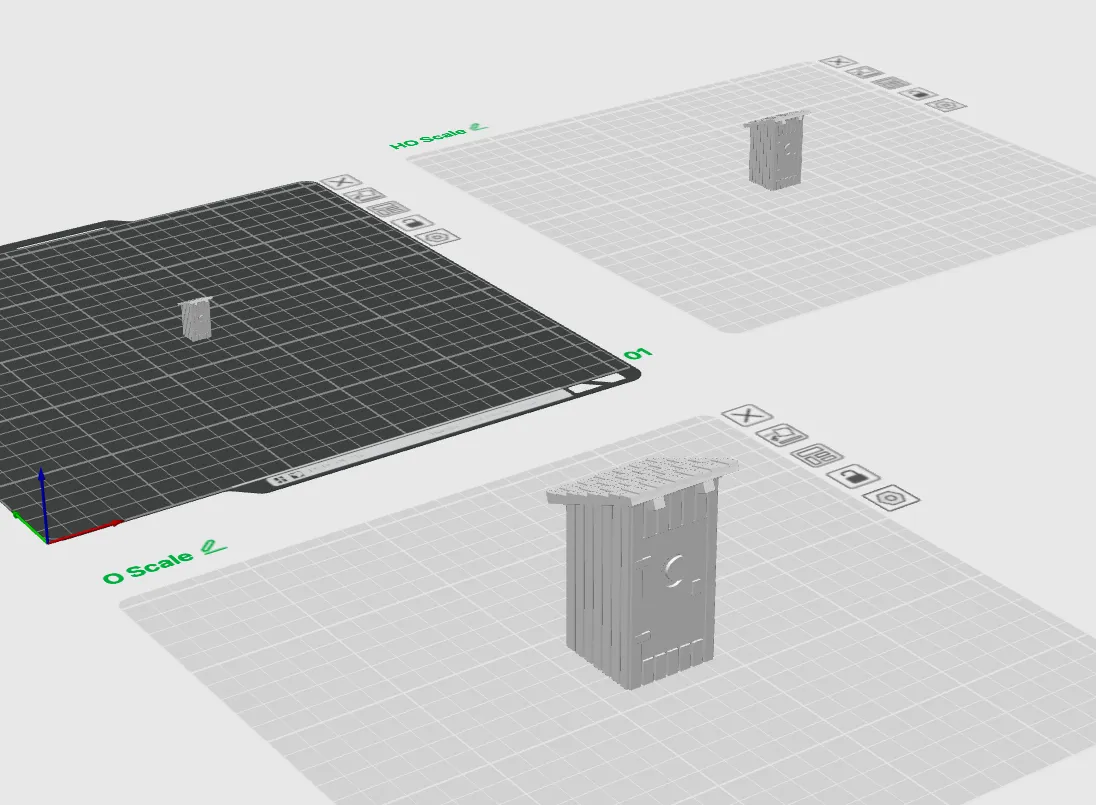
Task: Arrange objects on the O Scale plate
Action: [817, 456]
